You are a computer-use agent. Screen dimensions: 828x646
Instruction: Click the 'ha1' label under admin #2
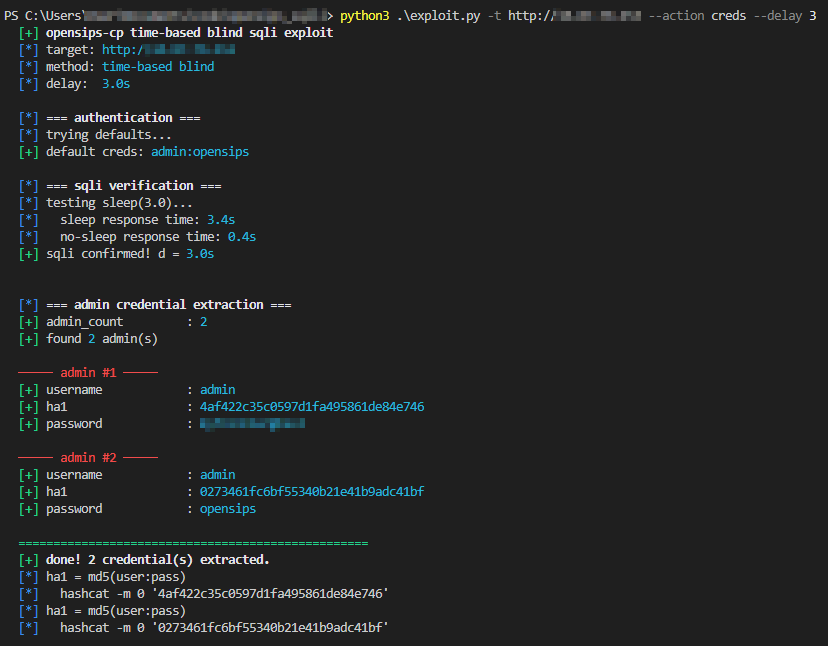click(57, 492)
